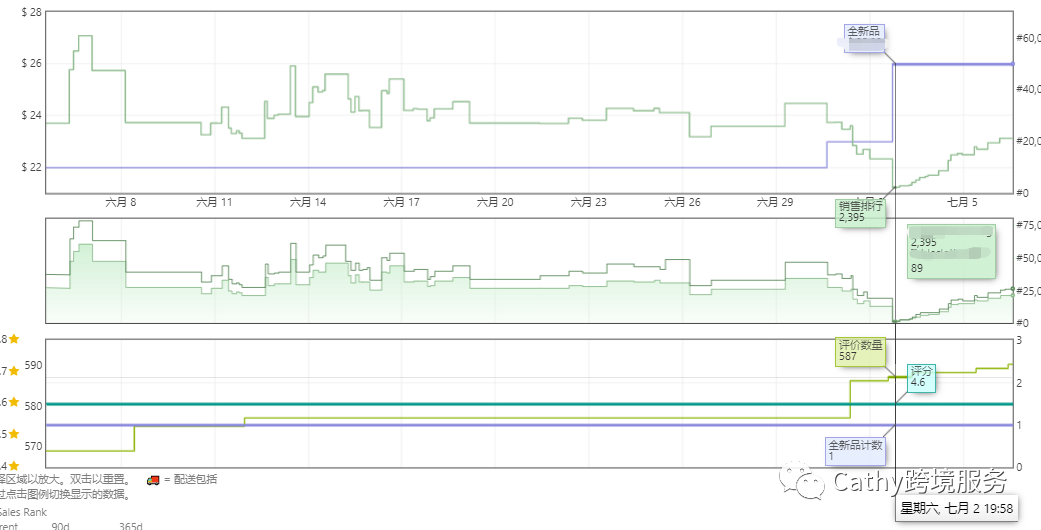This screenshot has height=530, width=1041.
Task: Click the Sales Rank legend text
Action: 23,512
